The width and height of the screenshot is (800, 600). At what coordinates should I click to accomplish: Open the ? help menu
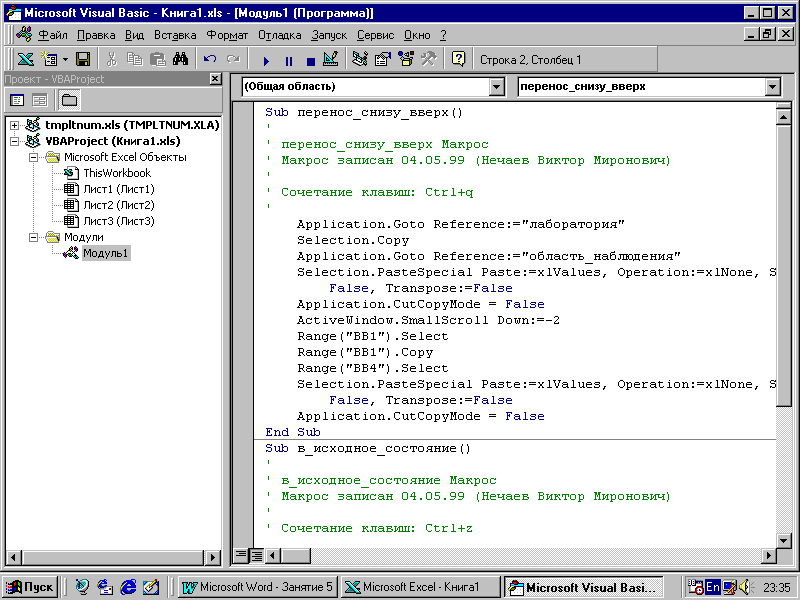(x=443, y=35)
